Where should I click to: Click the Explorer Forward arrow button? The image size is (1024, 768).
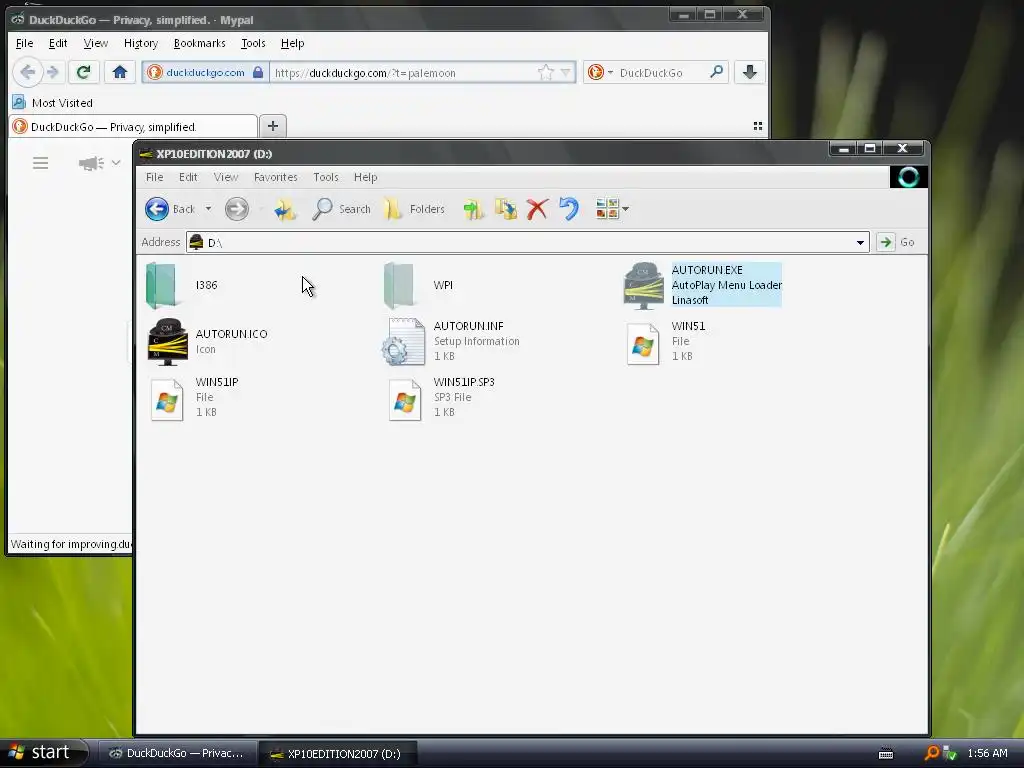pyautogui.click(x=236, y=209)
